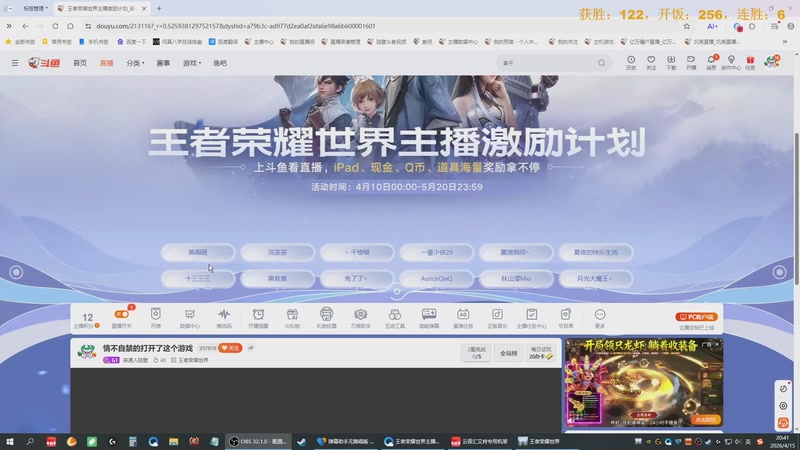Select the 月光大魔王 streamer pill
Viewport: 800px width, 450px height.
[x=596, y=279]
